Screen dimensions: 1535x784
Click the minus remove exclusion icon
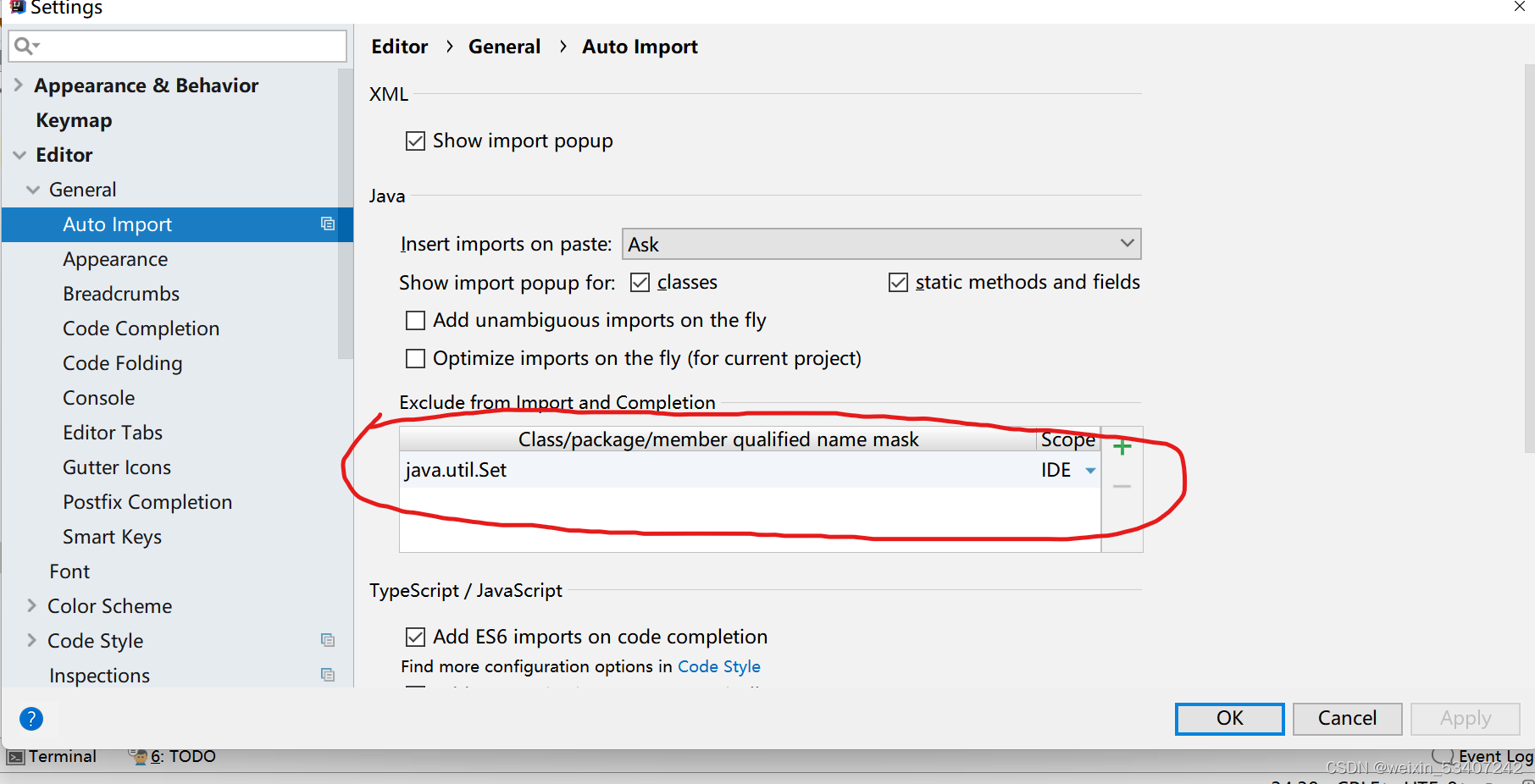point(1122,486)
